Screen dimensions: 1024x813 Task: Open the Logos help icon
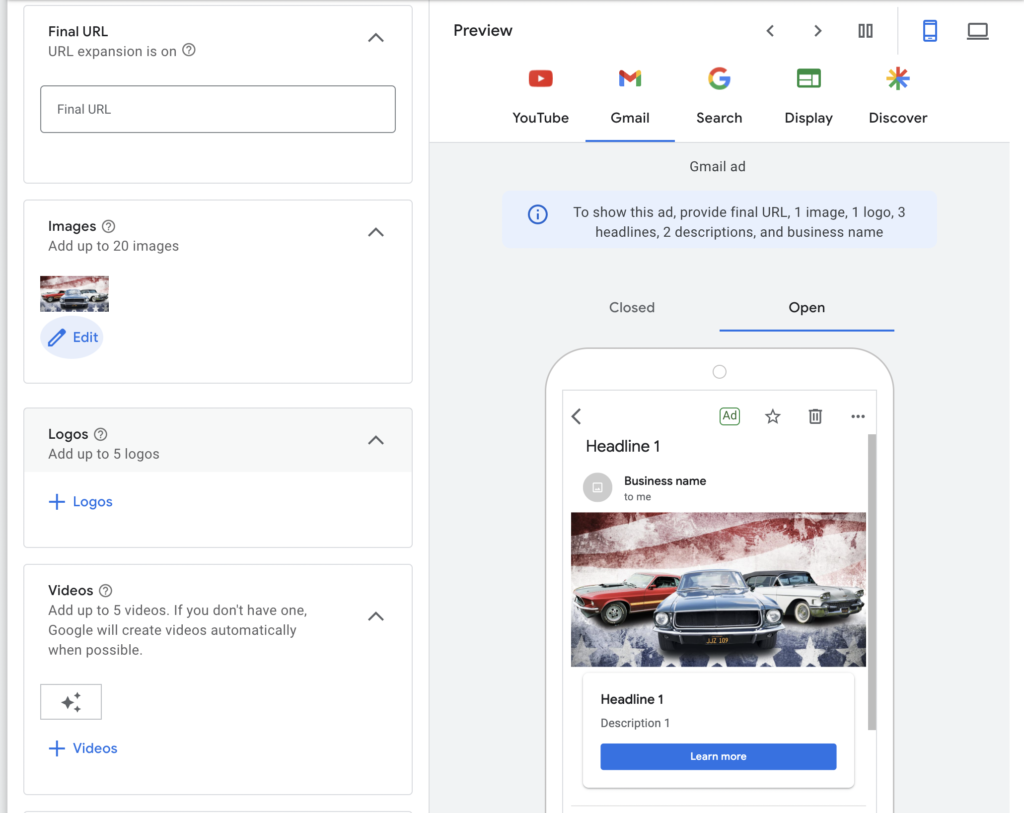point(101,434)
